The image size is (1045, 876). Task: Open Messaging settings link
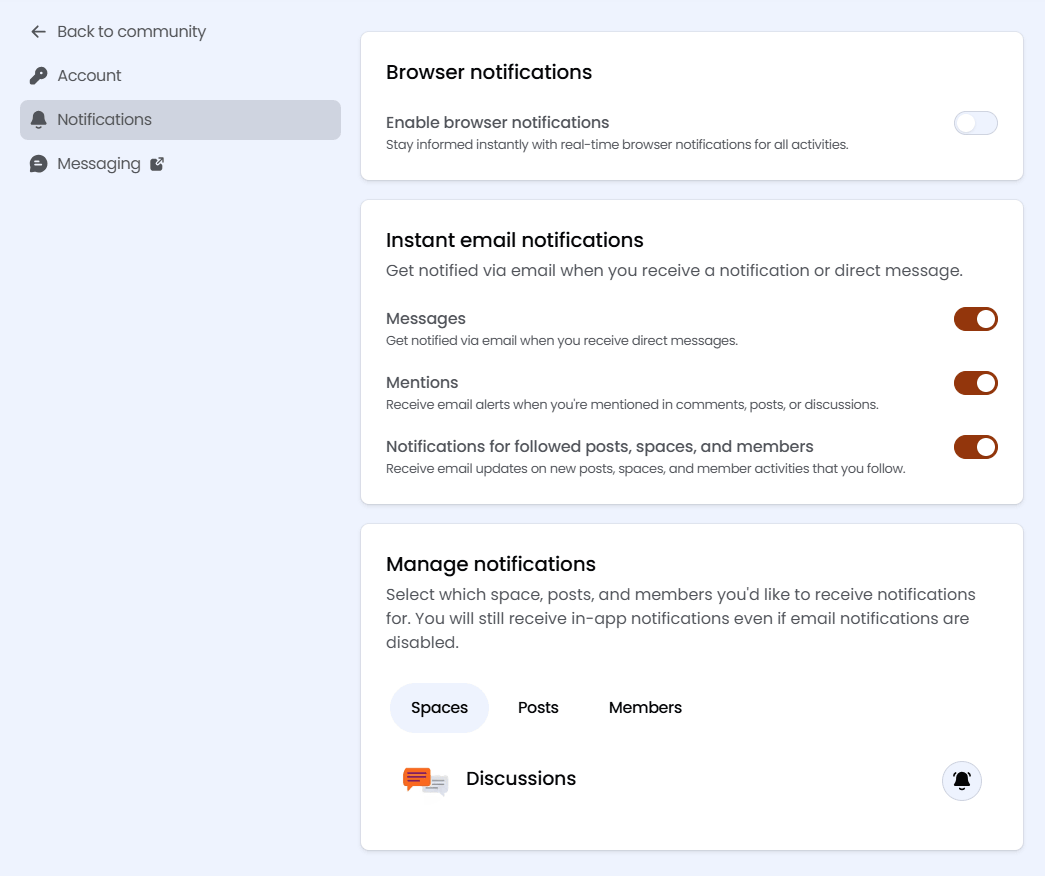click(181, 164)
